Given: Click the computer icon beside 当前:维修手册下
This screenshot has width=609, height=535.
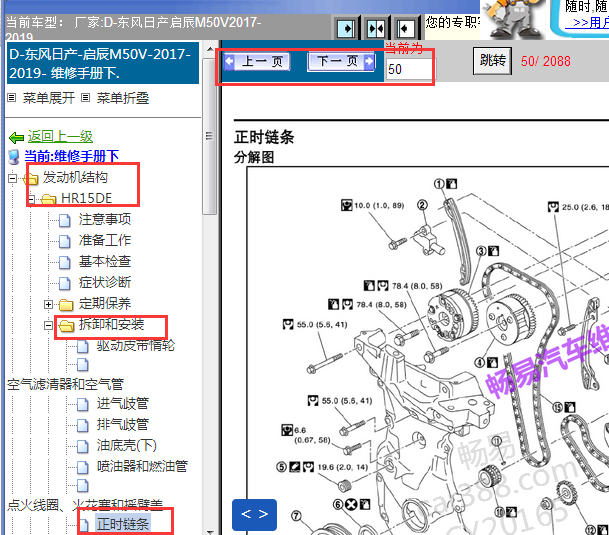Looking at the screenshot, I should pos(14,157).
